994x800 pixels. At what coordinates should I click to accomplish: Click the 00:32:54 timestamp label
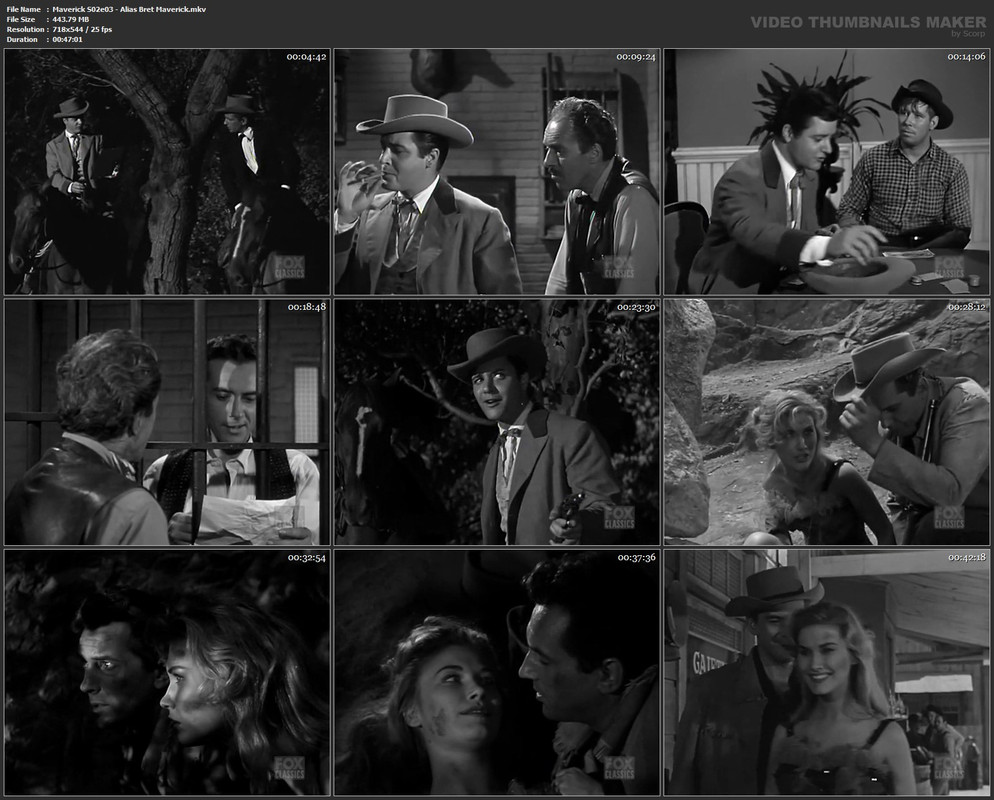tap(307, 557)
